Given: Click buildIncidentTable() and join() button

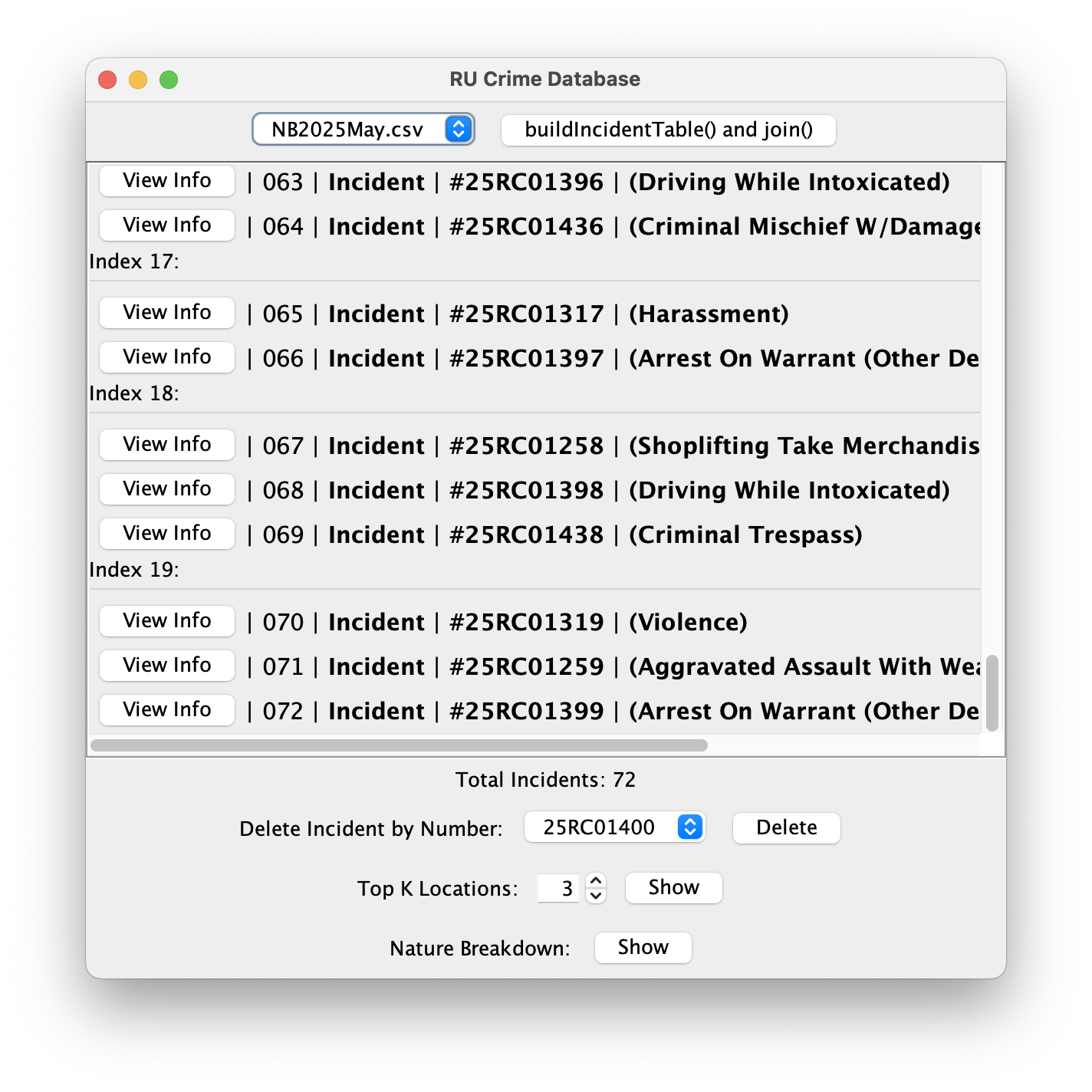Looking at the screenshot, I should tap(668, 130).
